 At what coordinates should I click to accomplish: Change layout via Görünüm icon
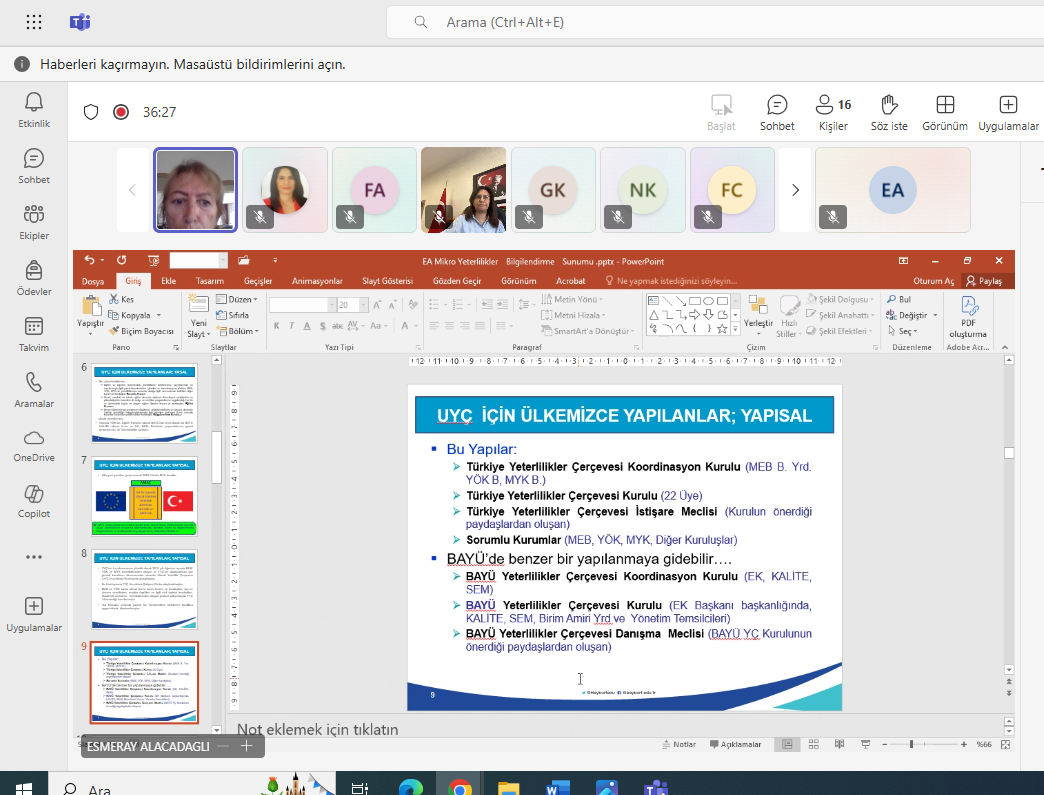click(944, 112)
